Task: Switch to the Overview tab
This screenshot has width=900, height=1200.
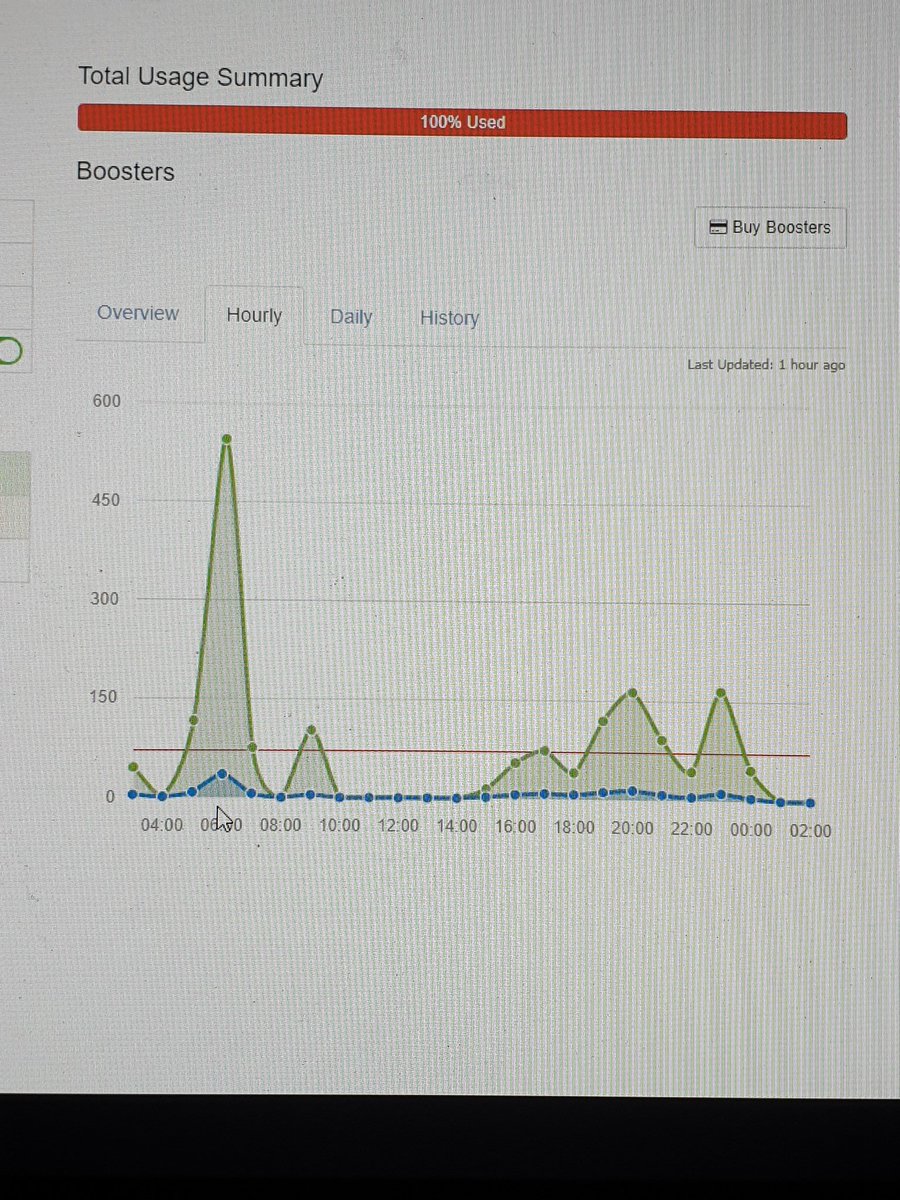Action: [138, 313]
